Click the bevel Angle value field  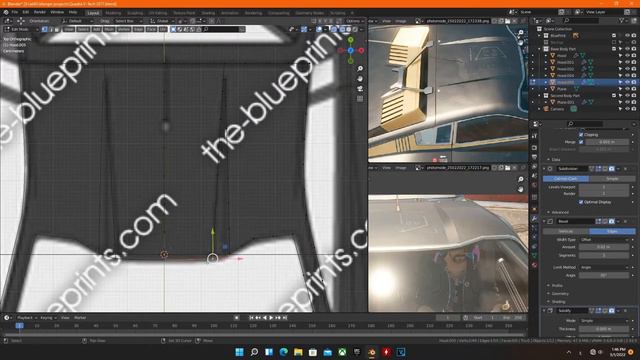[604, 276]
